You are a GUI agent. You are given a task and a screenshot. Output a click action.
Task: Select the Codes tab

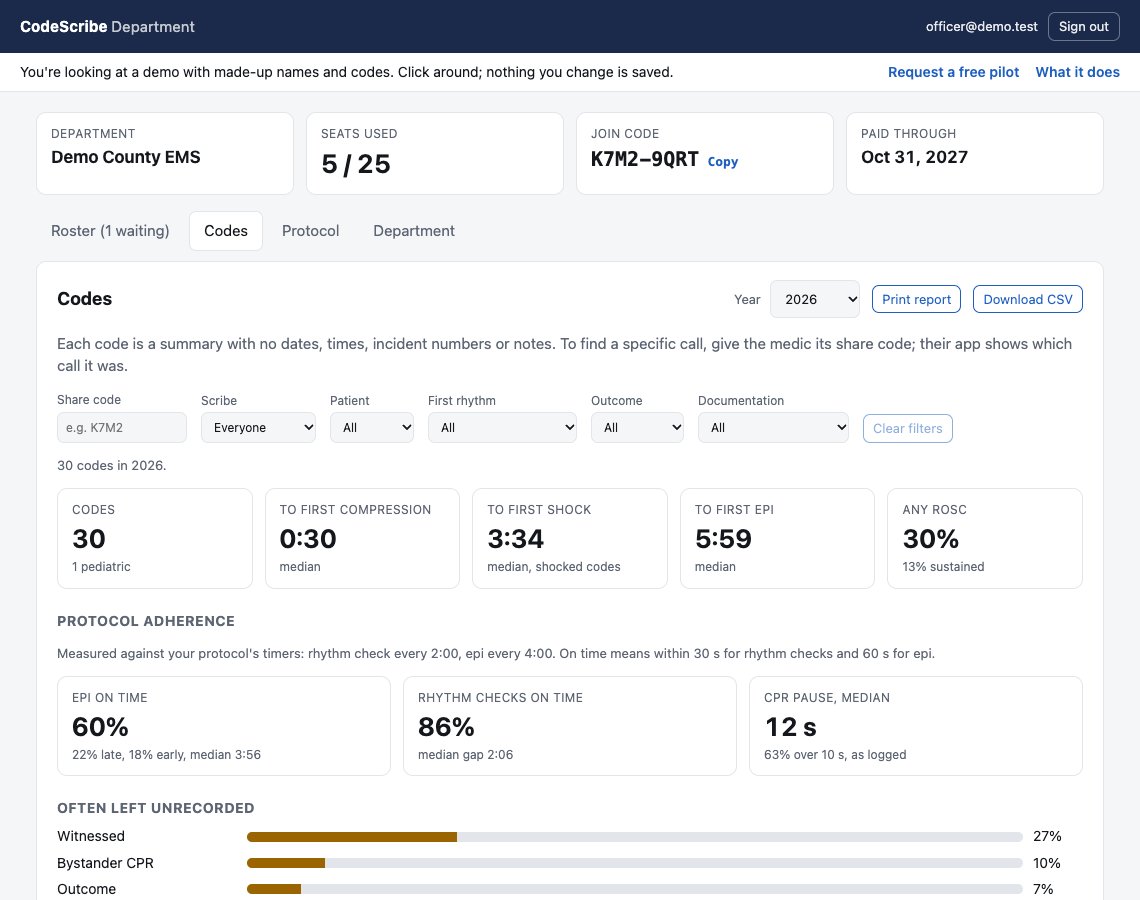tap(225, 230)
